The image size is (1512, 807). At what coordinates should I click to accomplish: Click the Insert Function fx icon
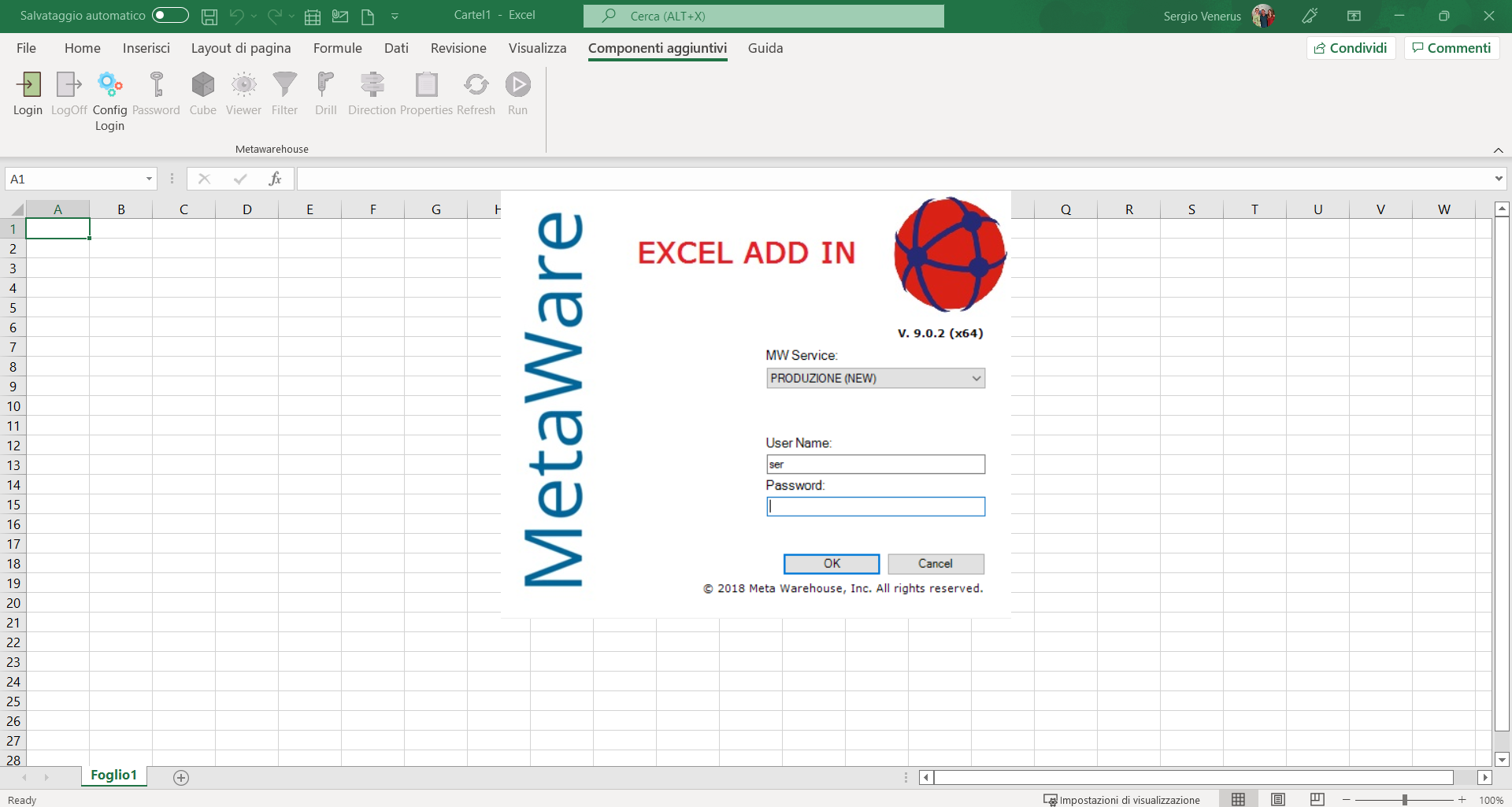[x=275, y=179]
